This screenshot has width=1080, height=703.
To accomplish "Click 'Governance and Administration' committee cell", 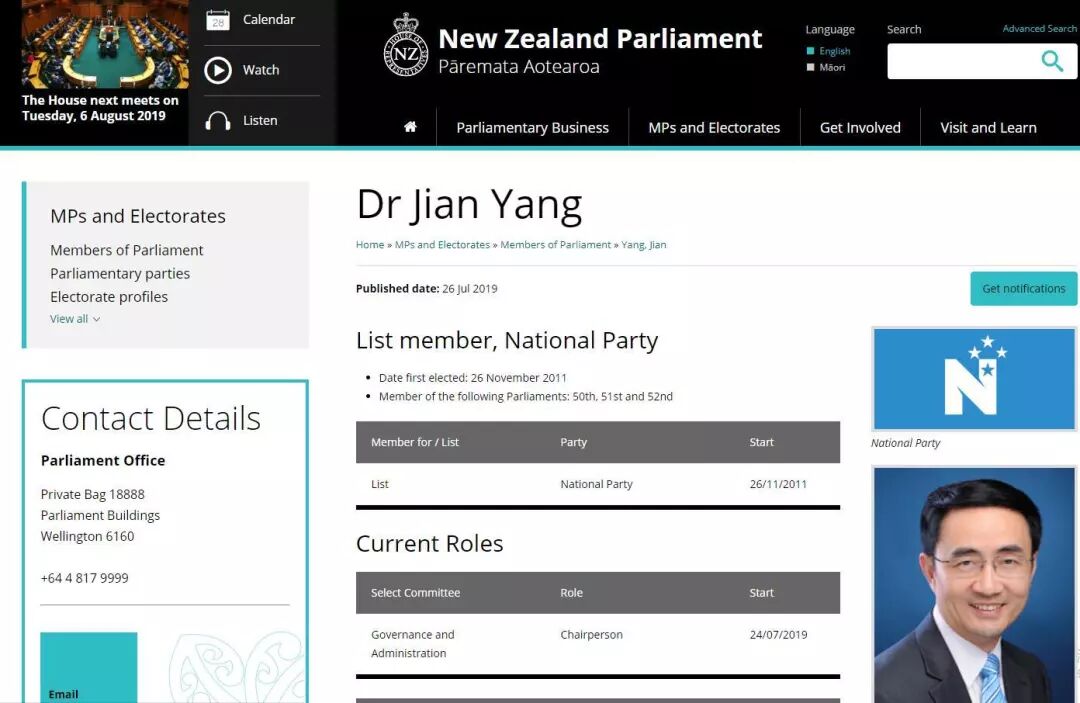I will [413, 644].
